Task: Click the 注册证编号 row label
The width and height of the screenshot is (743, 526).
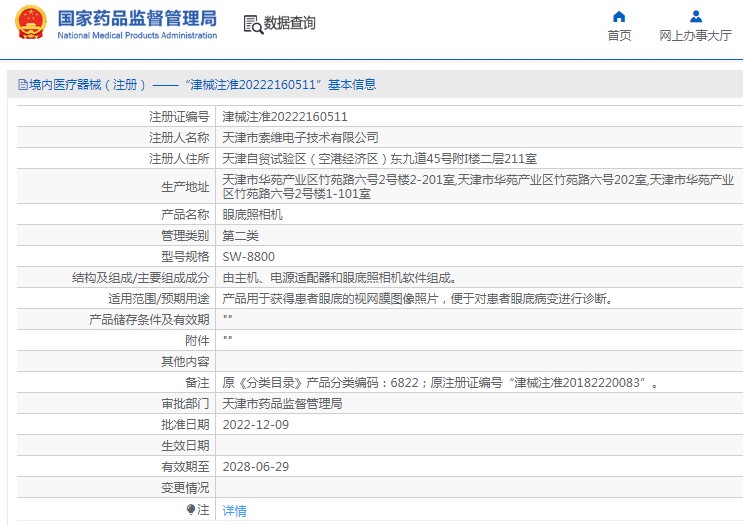Action: click(x=179, y=117)
